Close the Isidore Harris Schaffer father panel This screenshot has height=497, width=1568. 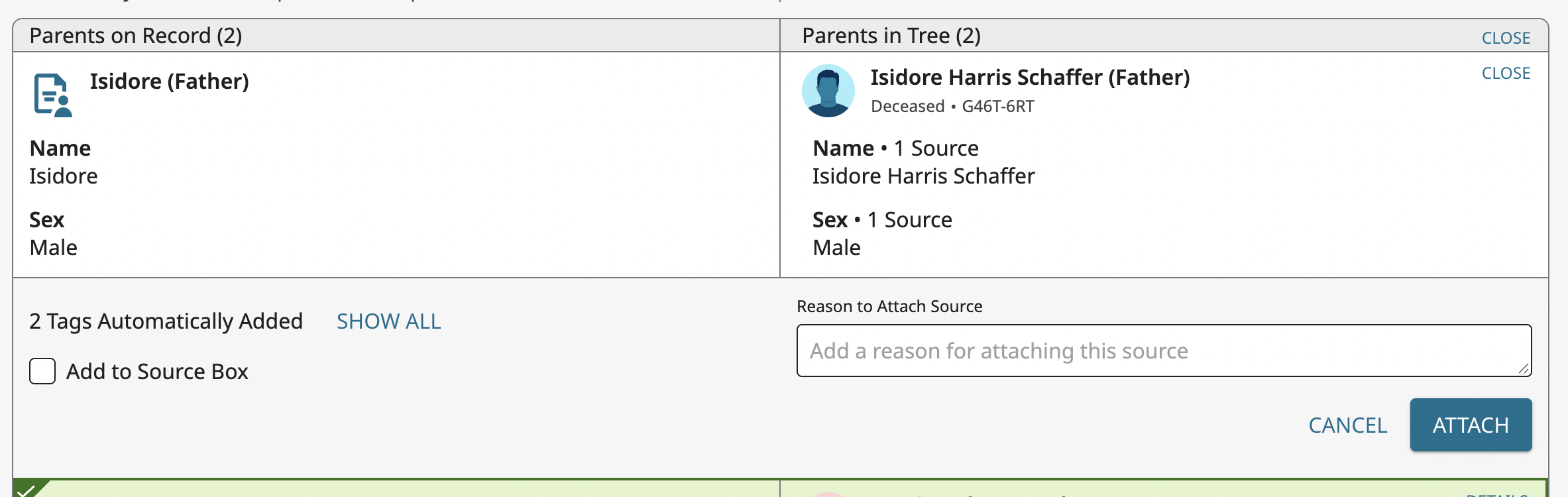[x=1506, y=73]
